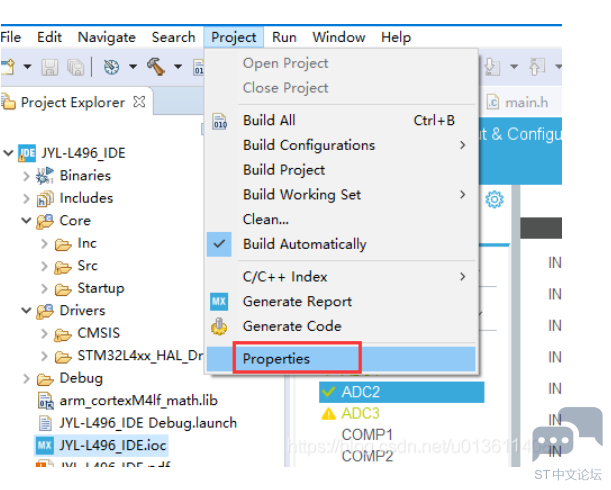The height and width of the screenshot is (490, 611).
Task: Click the blue settings gear icon
Action: [x=494, y=199]
